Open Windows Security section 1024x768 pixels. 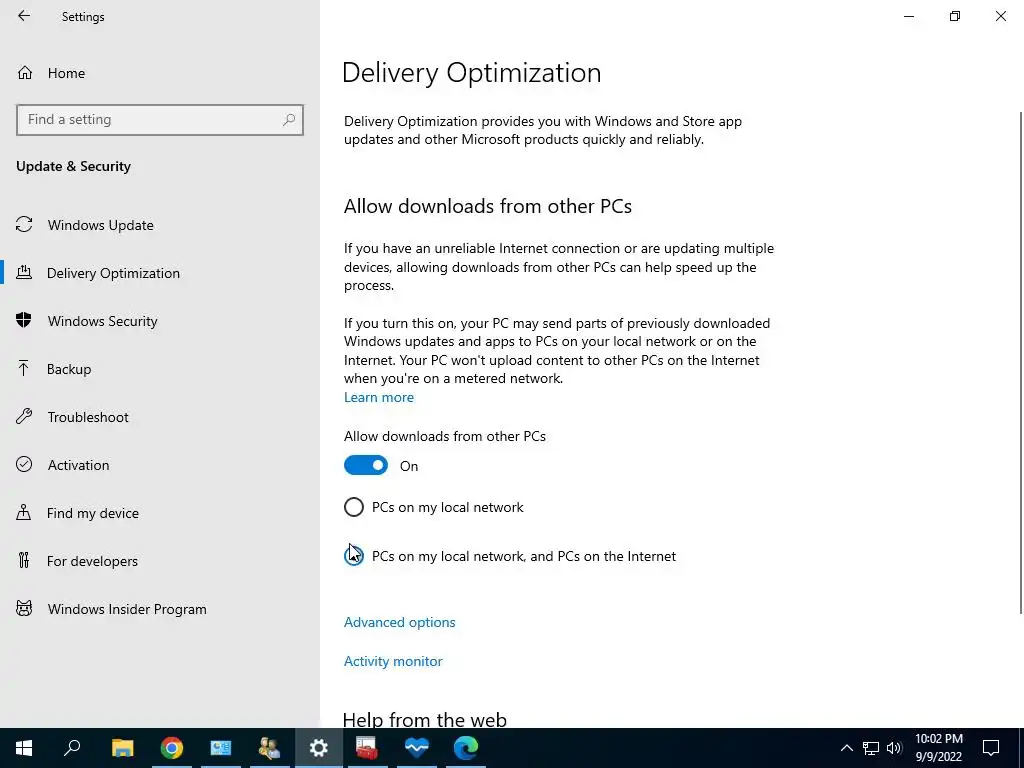103,321
